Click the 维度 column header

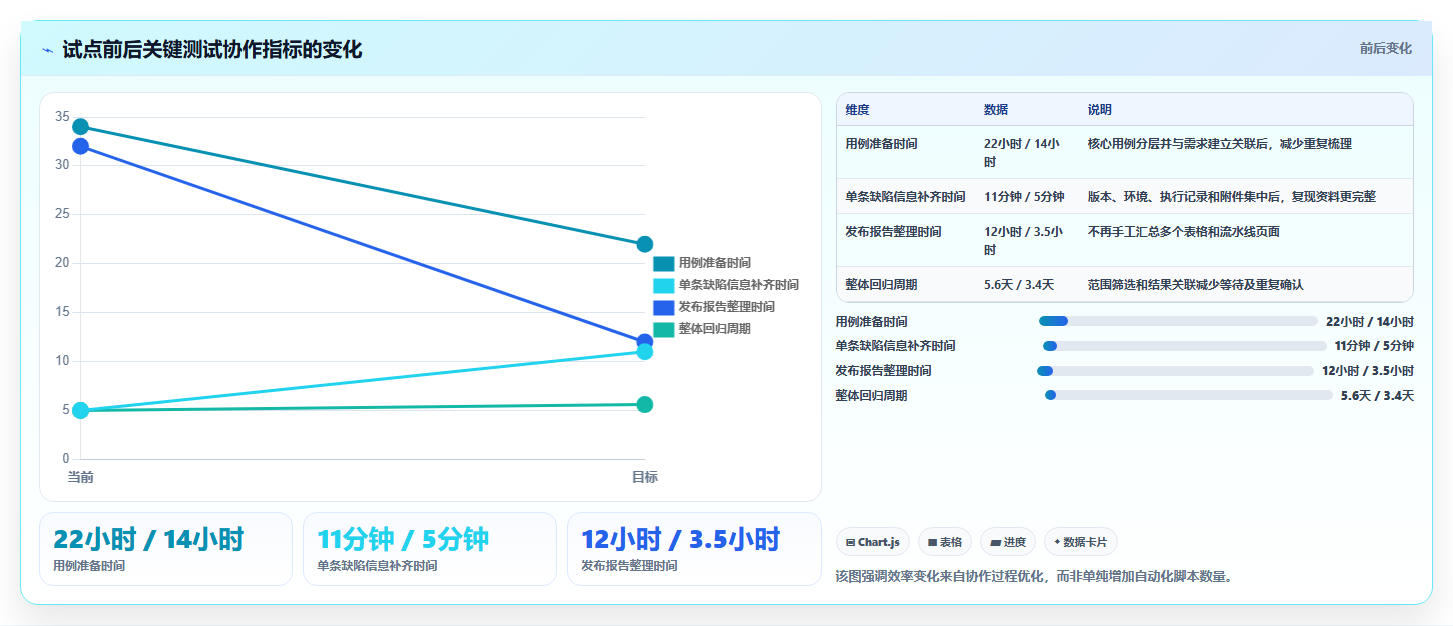pyautogui.click(x=857, y=110)
